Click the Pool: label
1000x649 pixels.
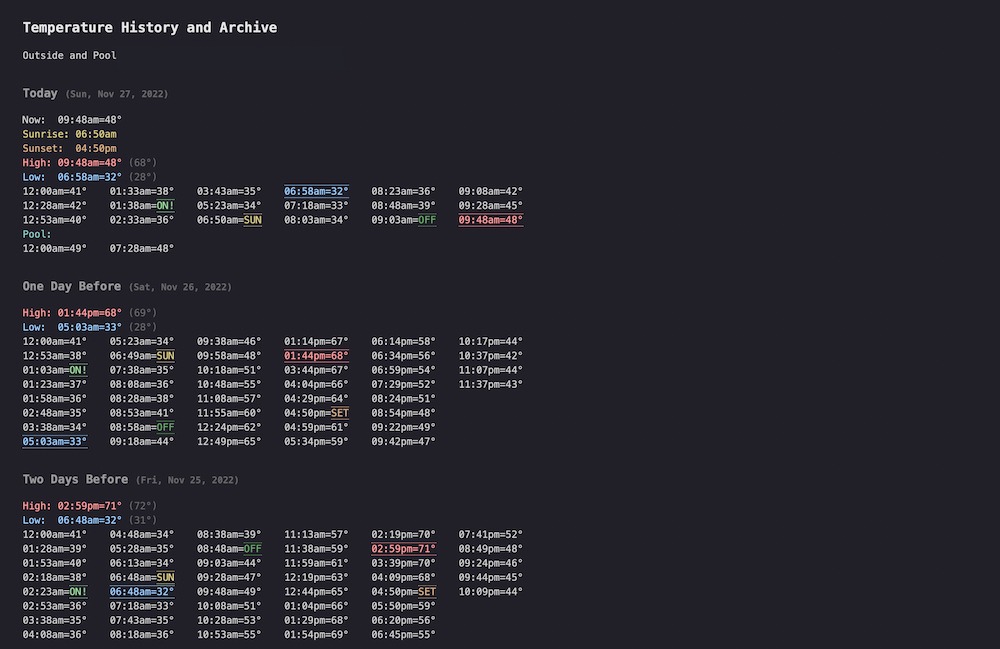tap(37, 234)
